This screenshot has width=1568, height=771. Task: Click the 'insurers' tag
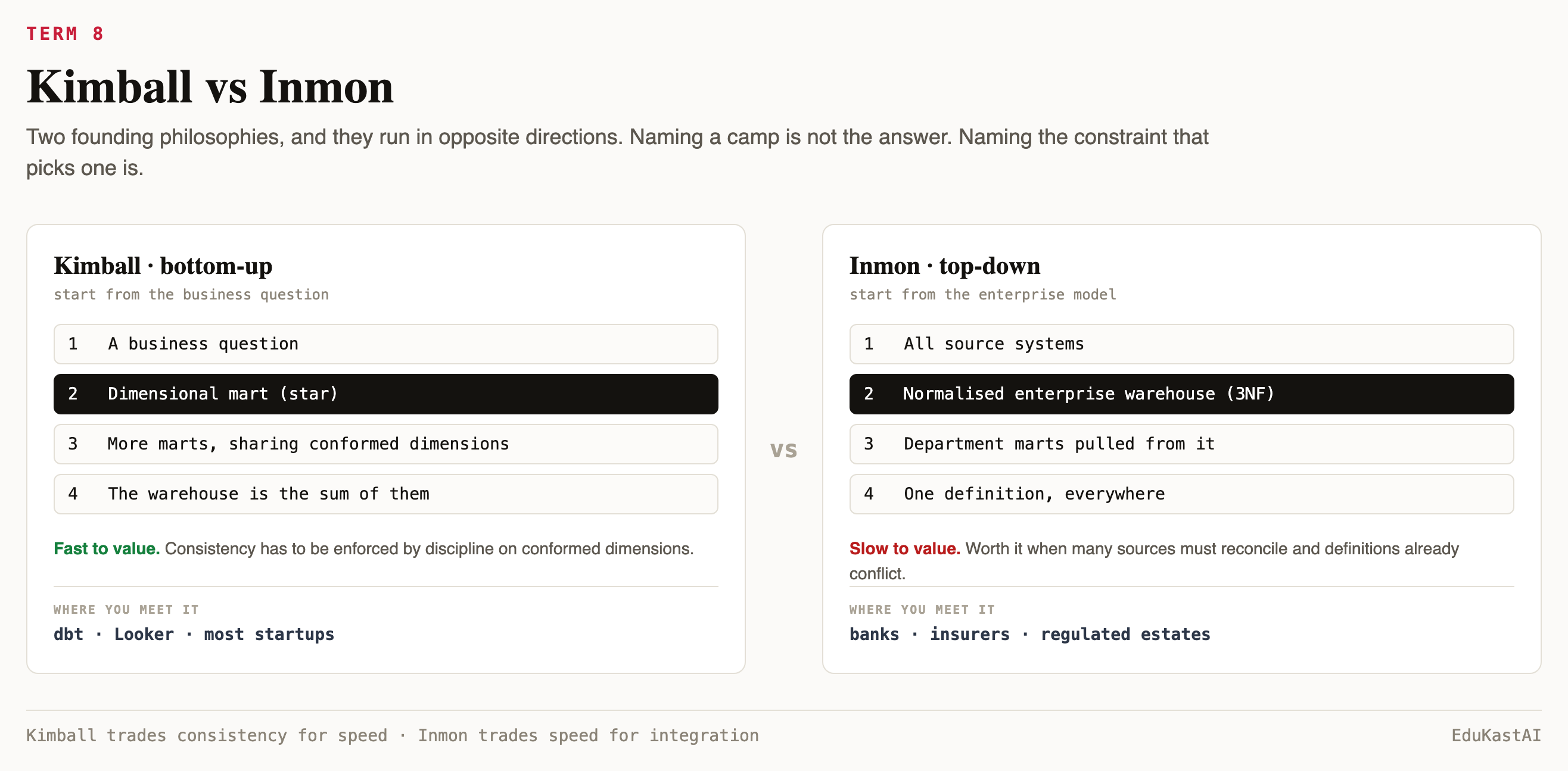970,634
